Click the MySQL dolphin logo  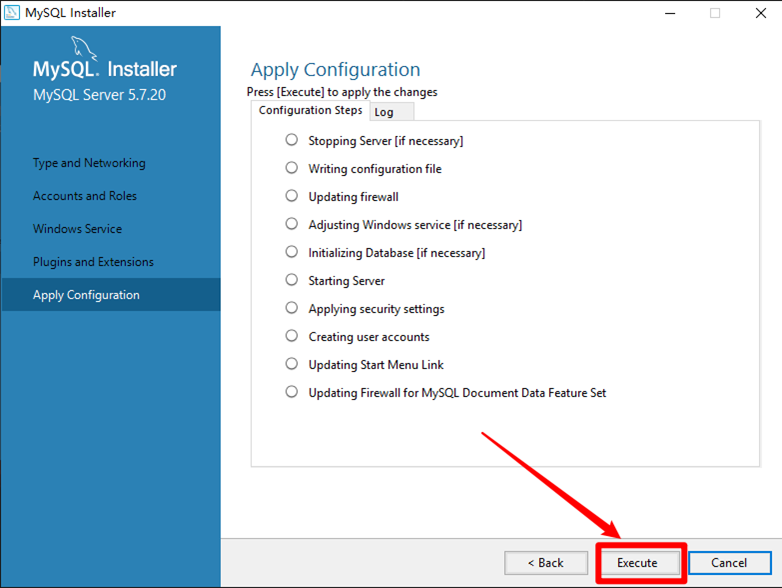pyautogui.click(x=84, y=48)
